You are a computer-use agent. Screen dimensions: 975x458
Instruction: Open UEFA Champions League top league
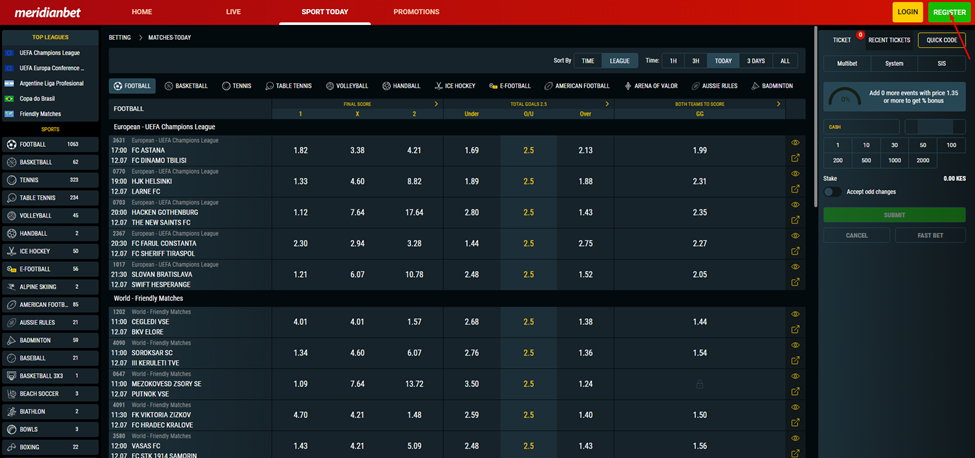[50, 53]
